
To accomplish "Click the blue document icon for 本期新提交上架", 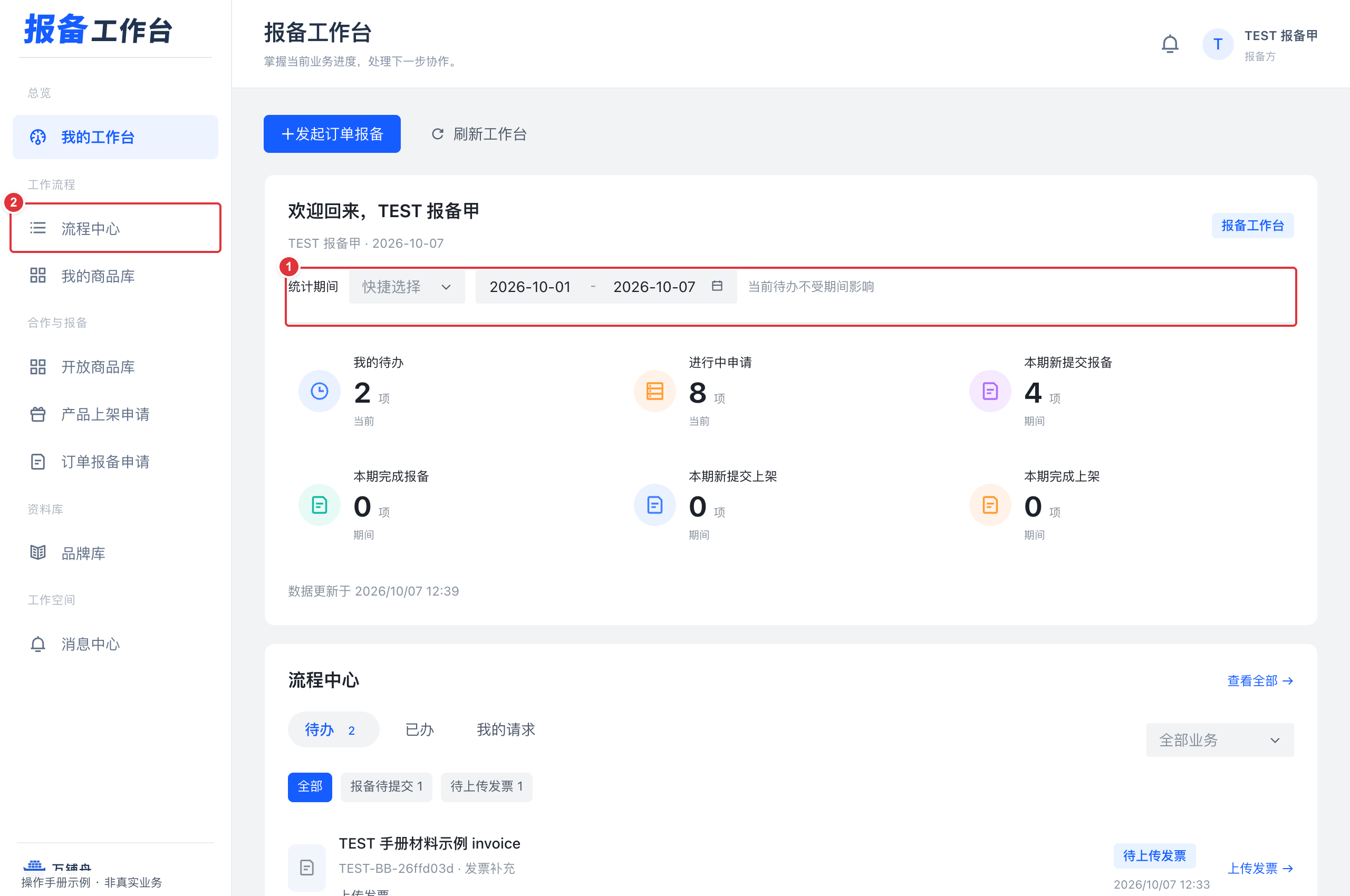I will tap(655, 505).
